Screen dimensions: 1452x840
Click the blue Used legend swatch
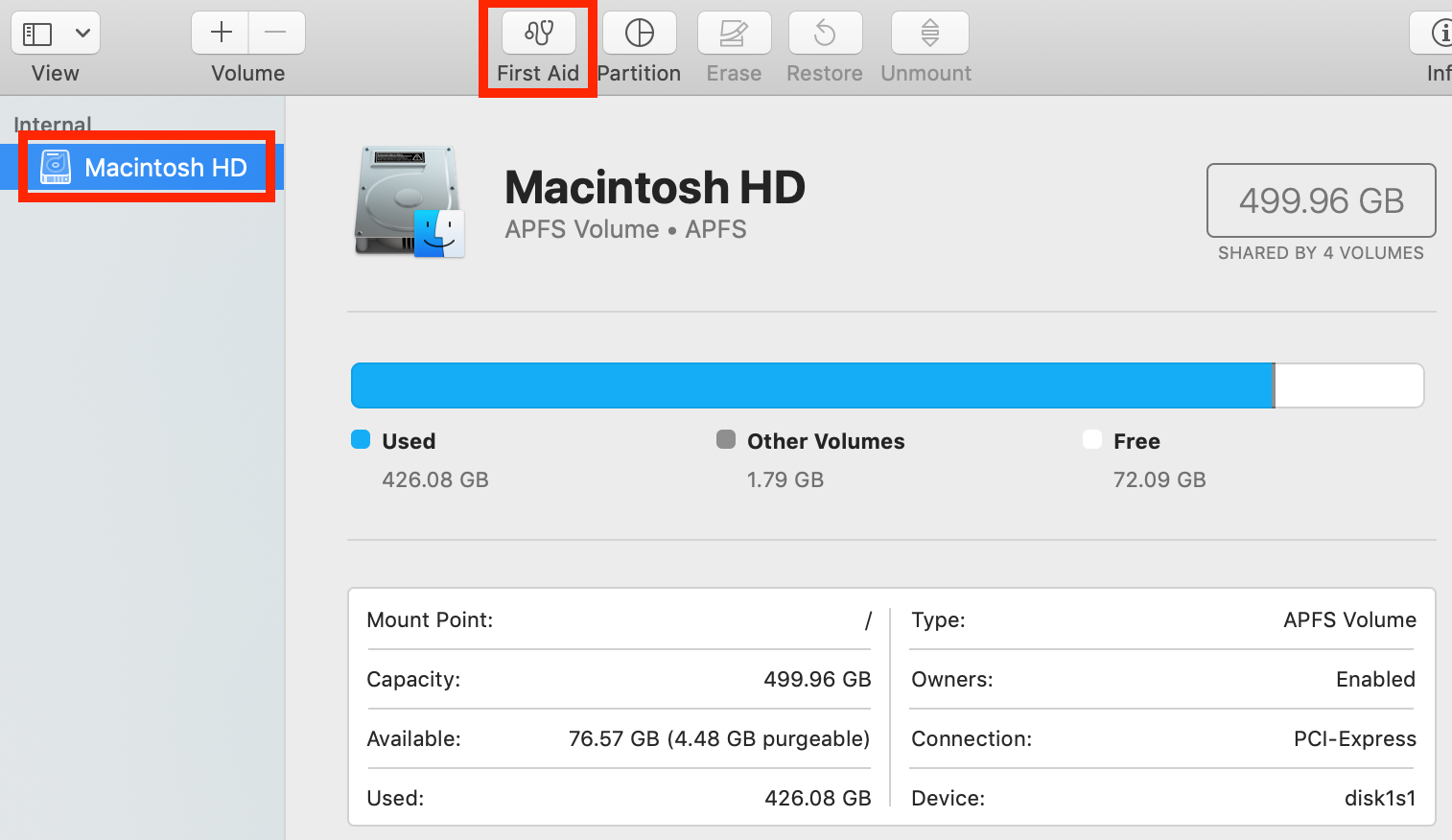pyautogui.click(x=361, y=439)
